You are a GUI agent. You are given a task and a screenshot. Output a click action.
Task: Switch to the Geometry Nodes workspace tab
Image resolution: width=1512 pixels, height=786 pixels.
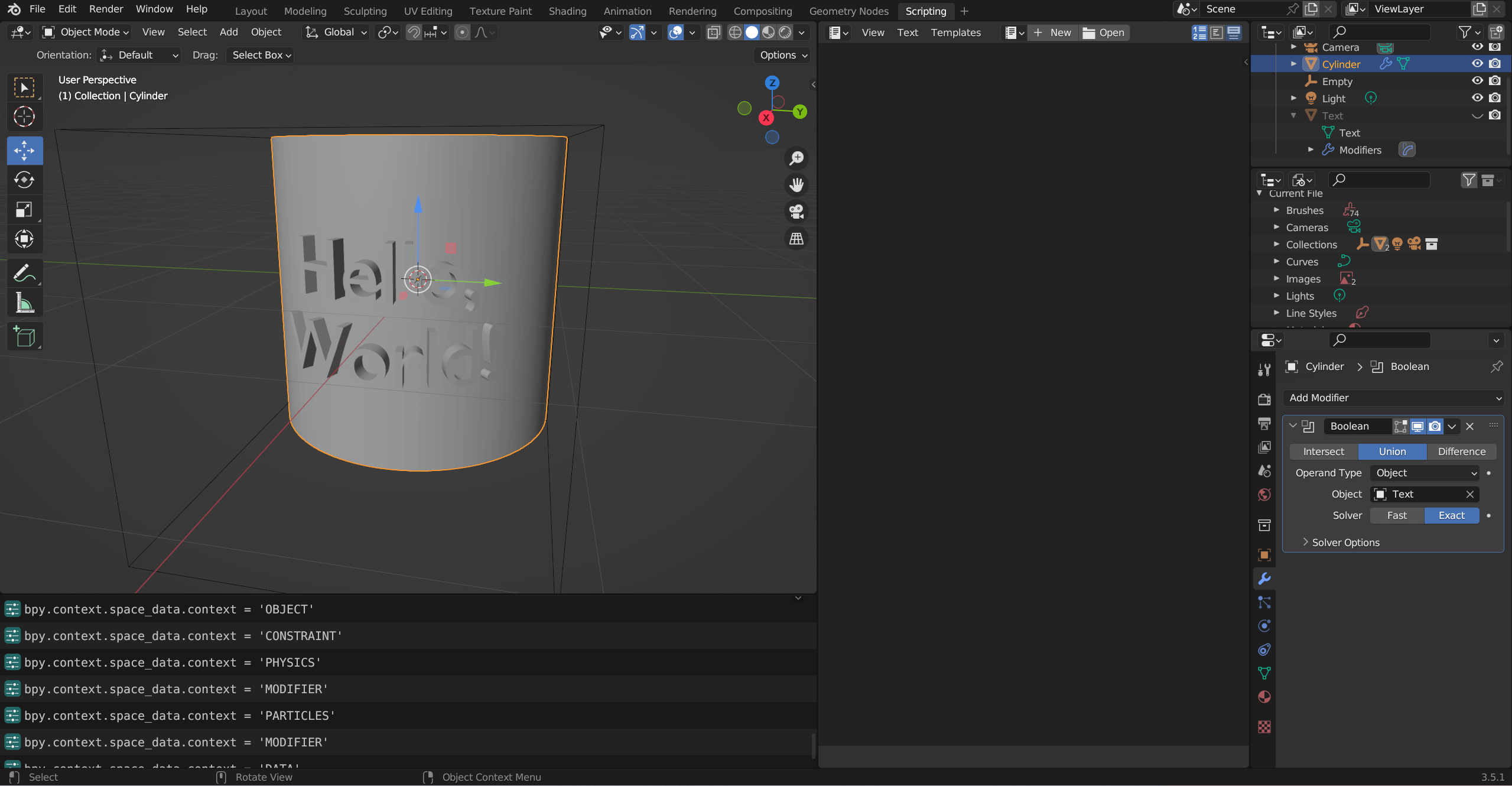coord(848,11)
